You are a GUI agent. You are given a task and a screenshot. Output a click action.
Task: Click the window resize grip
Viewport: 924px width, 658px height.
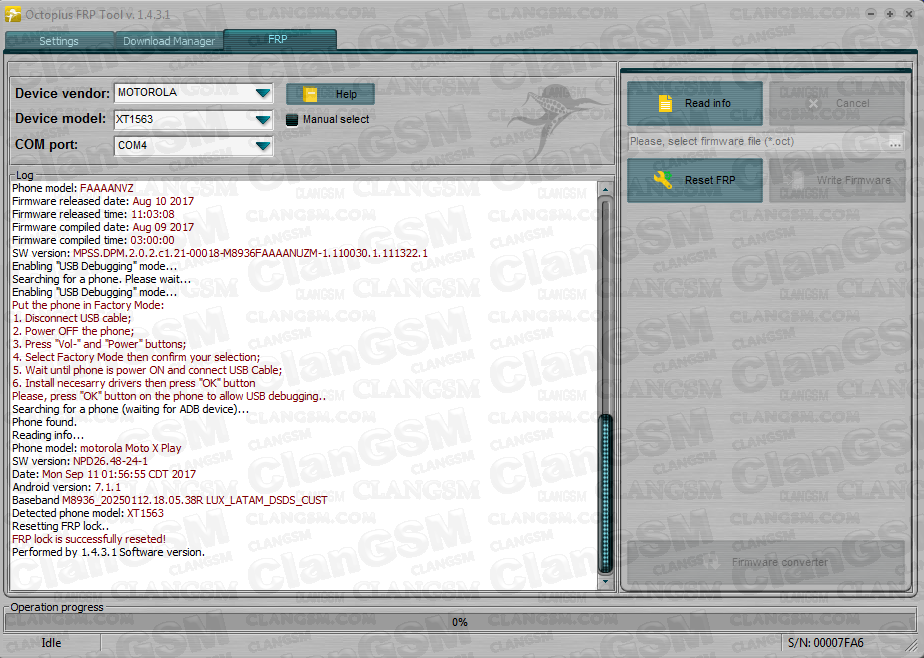point(912,647)
